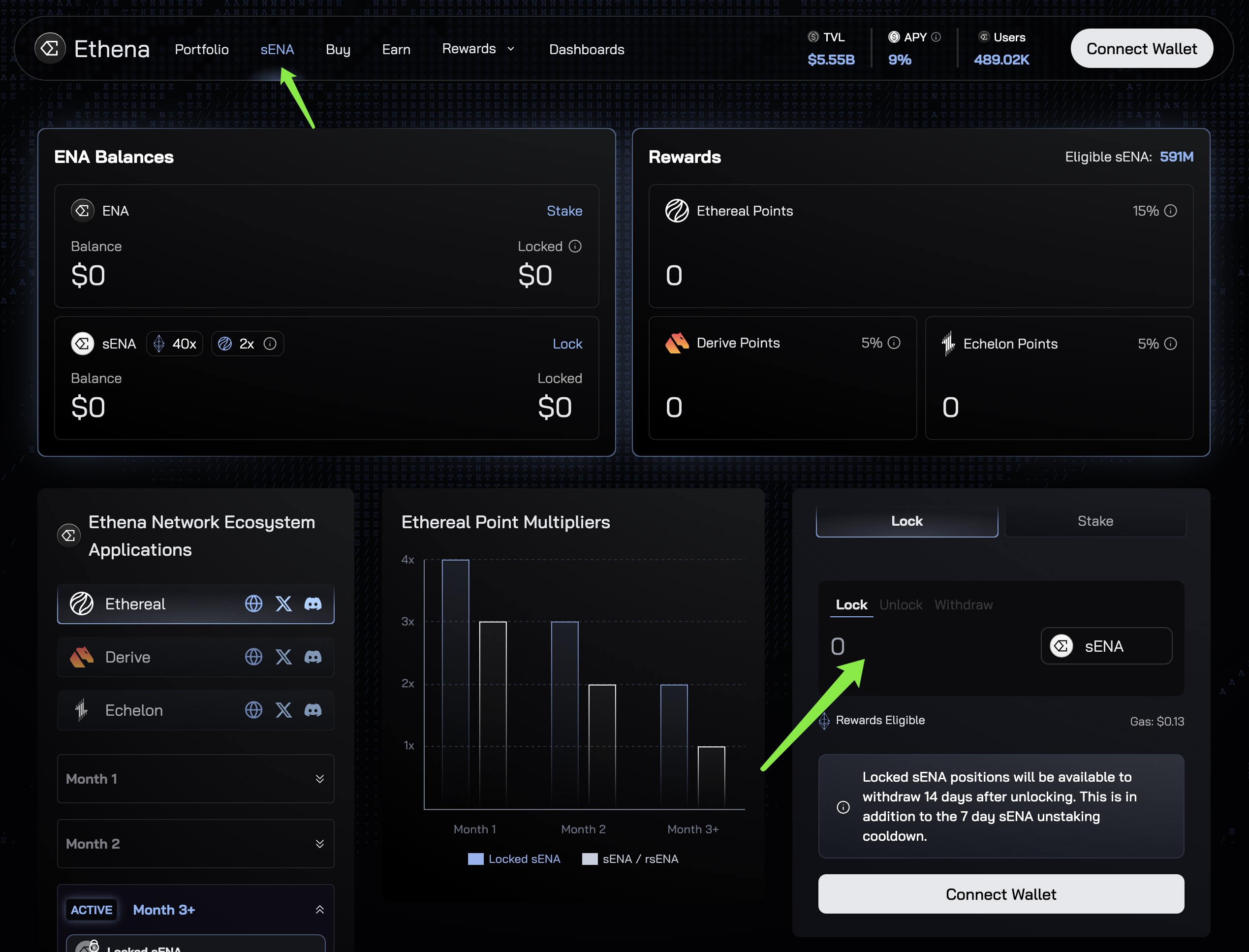The image size is (1249, 952).
Task: Click info icon beside sENA 2x multiplier
Action: tap(270, 344)
